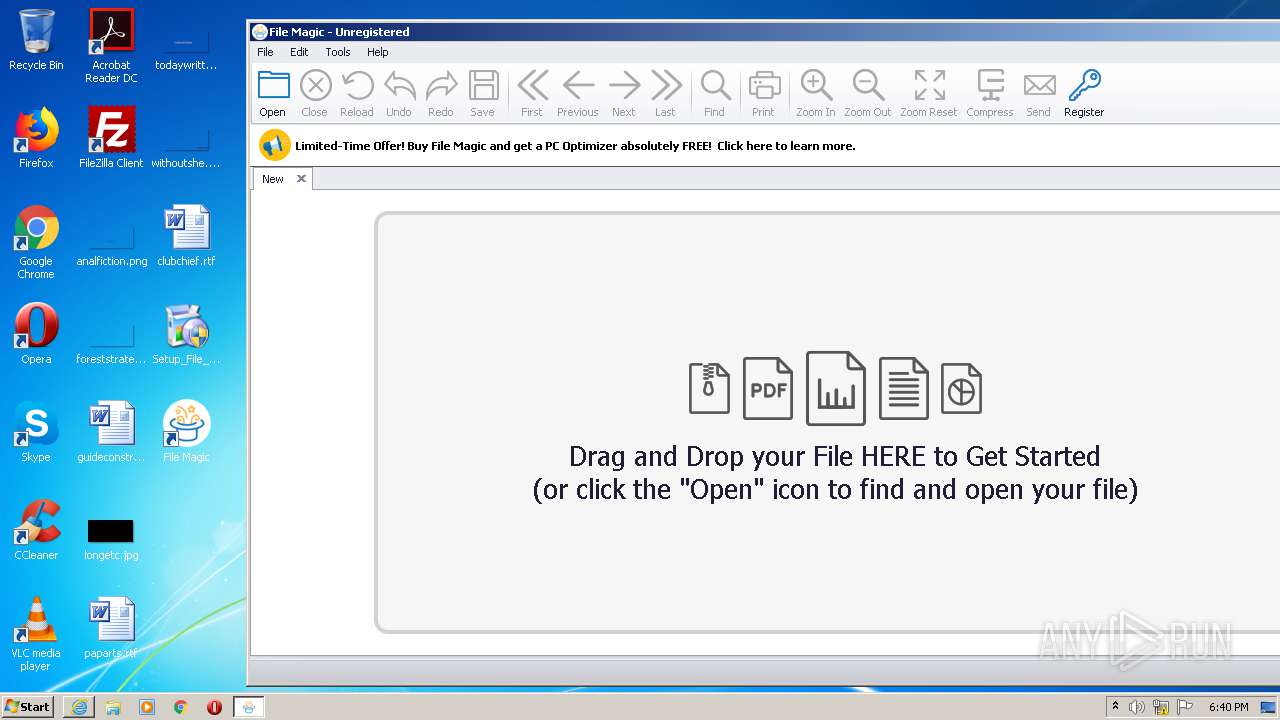Click File Magic taskbar button
Screen dimensions: 1280x720
click(249, 707)
